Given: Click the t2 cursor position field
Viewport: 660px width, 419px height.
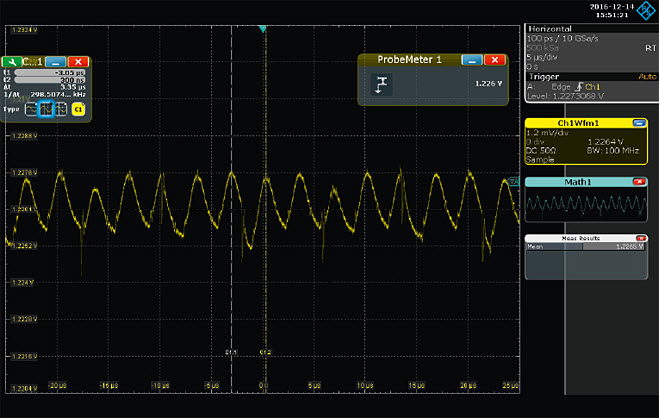Looking at the screenshot, I should (50, 80).
